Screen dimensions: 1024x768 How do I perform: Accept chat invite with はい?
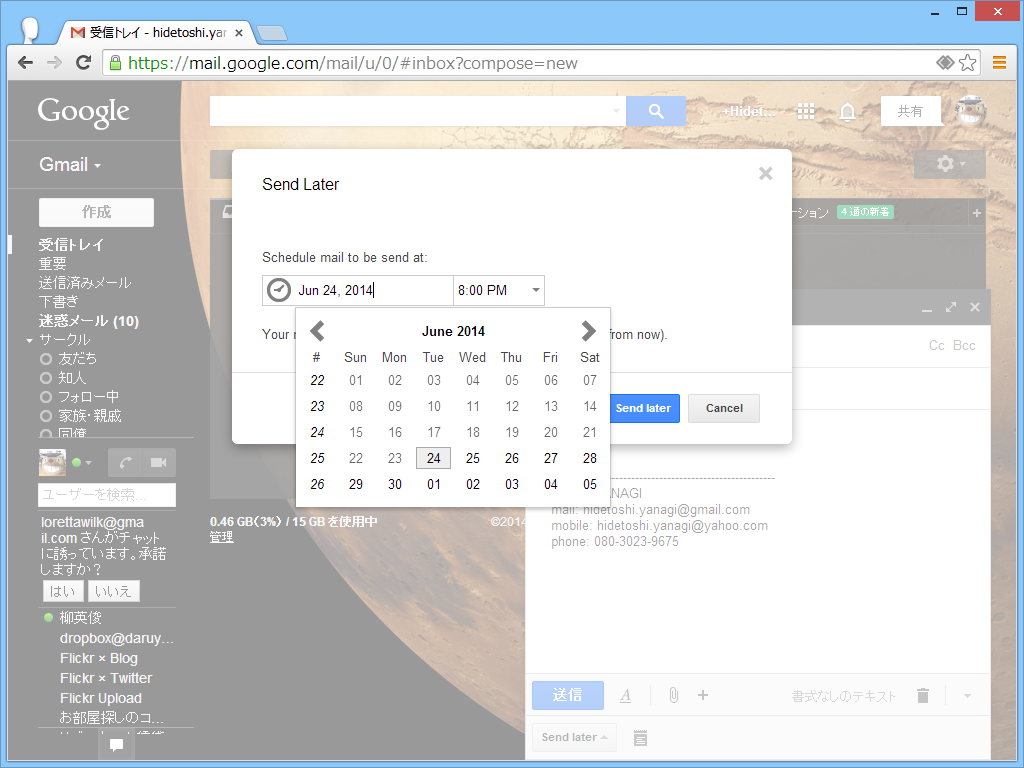click(x=63, y=592)
